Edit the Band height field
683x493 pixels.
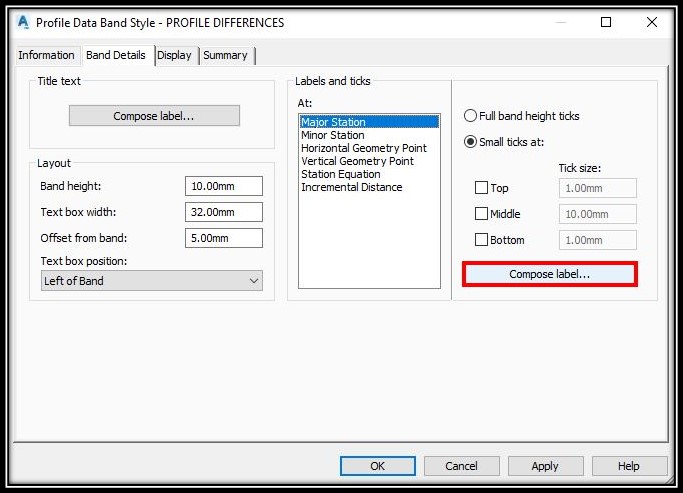coord(224,186)
